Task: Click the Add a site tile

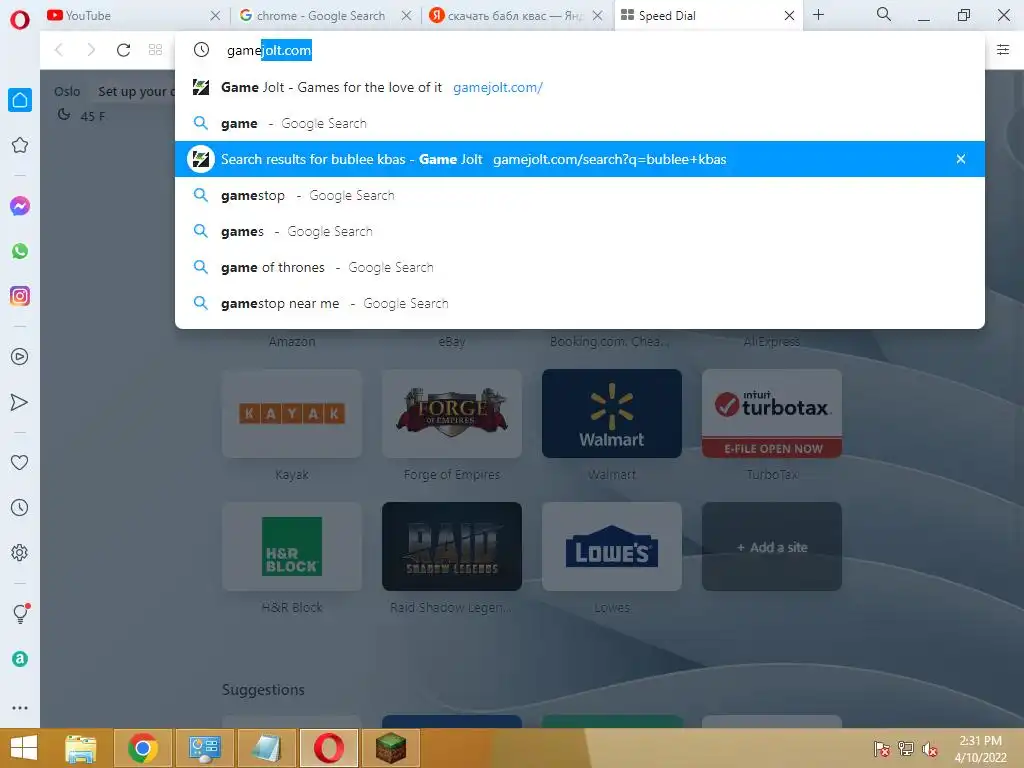Action: tap(772, 547)
